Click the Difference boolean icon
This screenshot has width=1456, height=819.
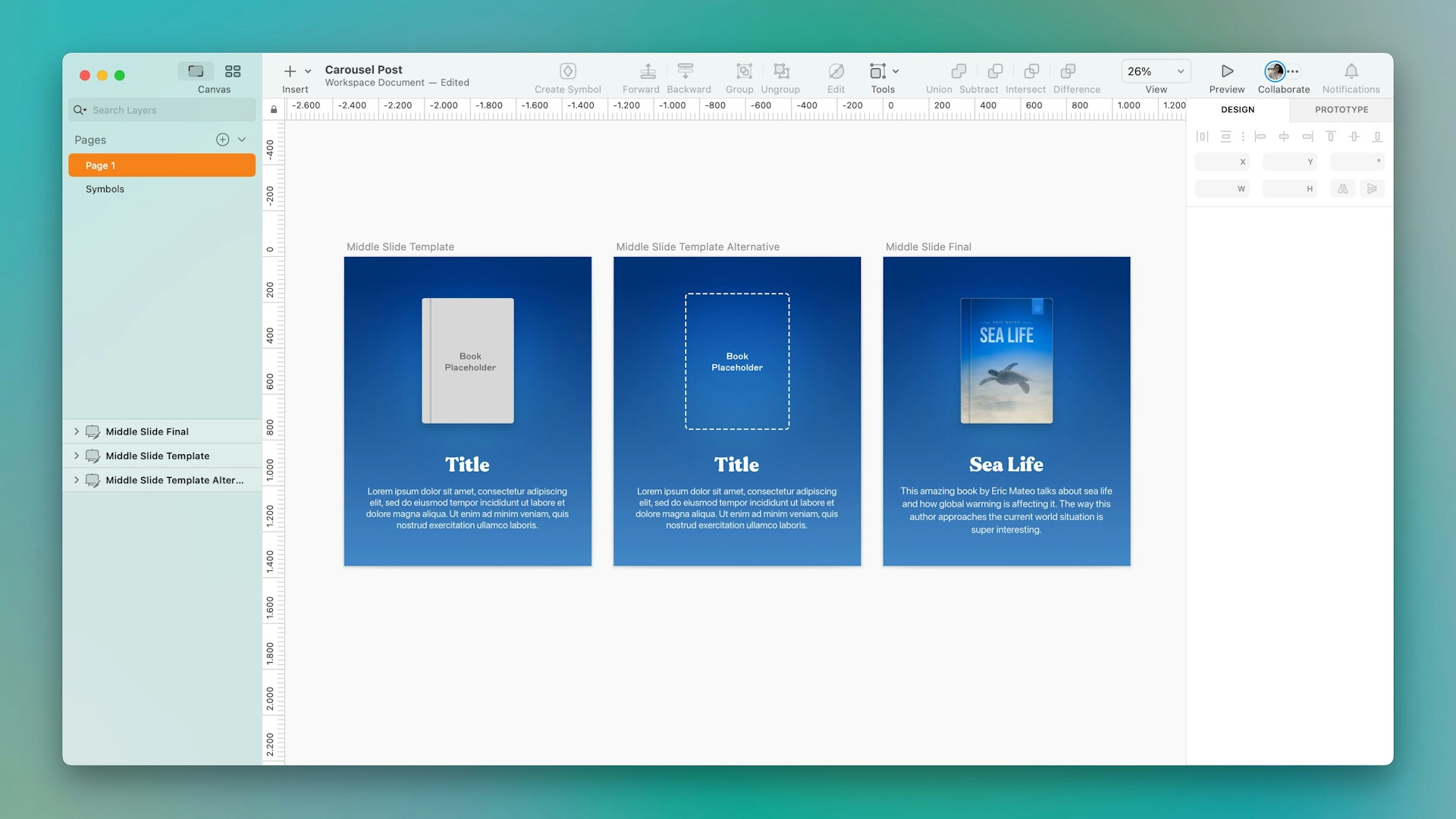[1069, 71]
